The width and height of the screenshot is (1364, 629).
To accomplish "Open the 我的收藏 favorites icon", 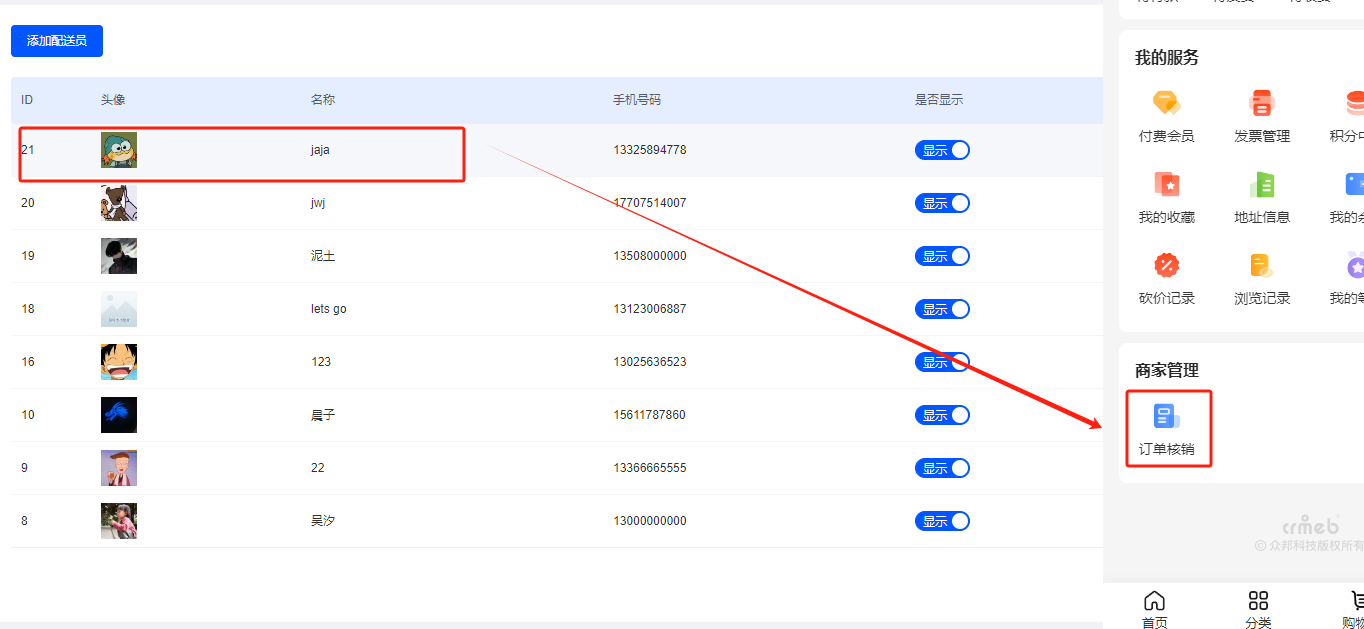I will [1166, 184].
